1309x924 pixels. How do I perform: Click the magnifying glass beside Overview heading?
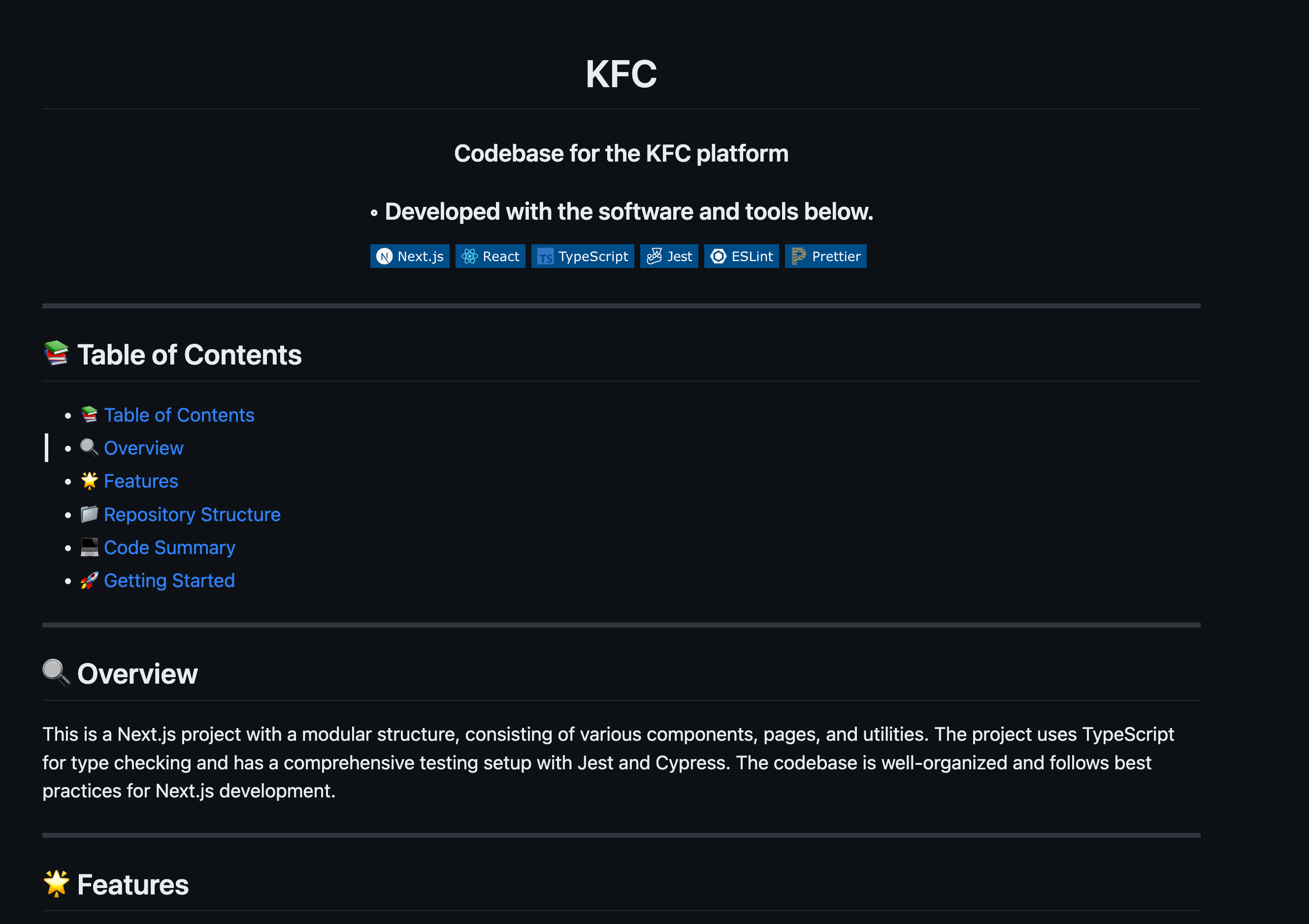coord(56,673)
